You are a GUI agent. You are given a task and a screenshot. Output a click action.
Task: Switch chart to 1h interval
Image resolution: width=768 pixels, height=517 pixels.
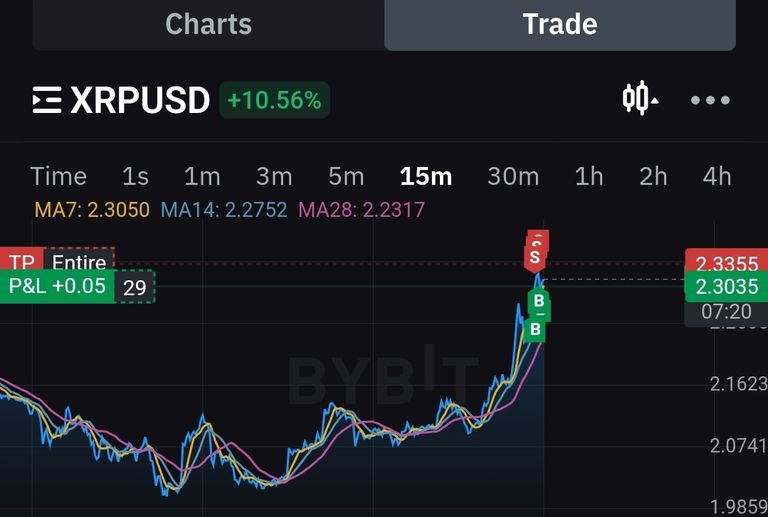click(589, 176)
